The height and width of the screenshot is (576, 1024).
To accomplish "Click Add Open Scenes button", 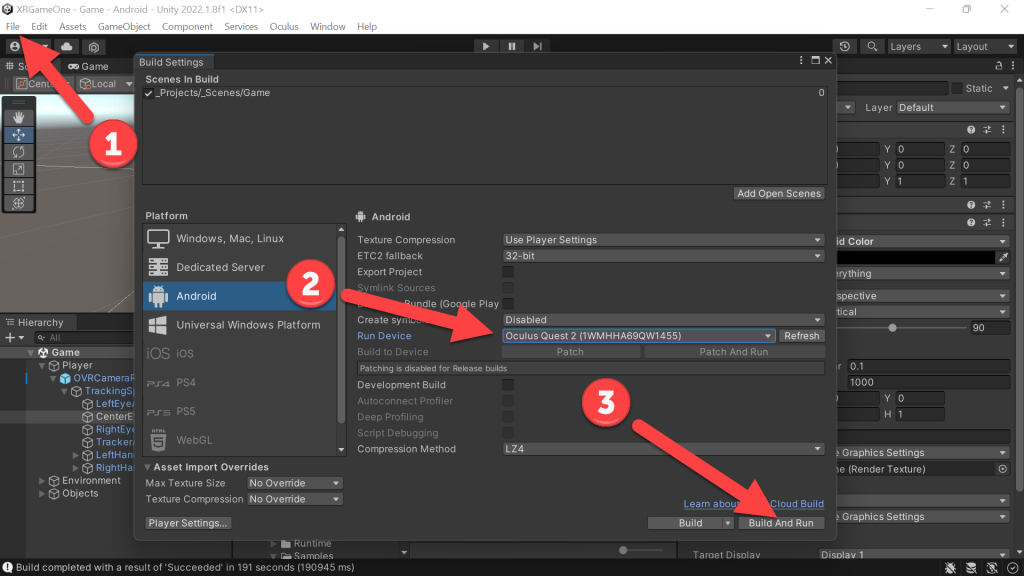I will [x=779, y=193].
